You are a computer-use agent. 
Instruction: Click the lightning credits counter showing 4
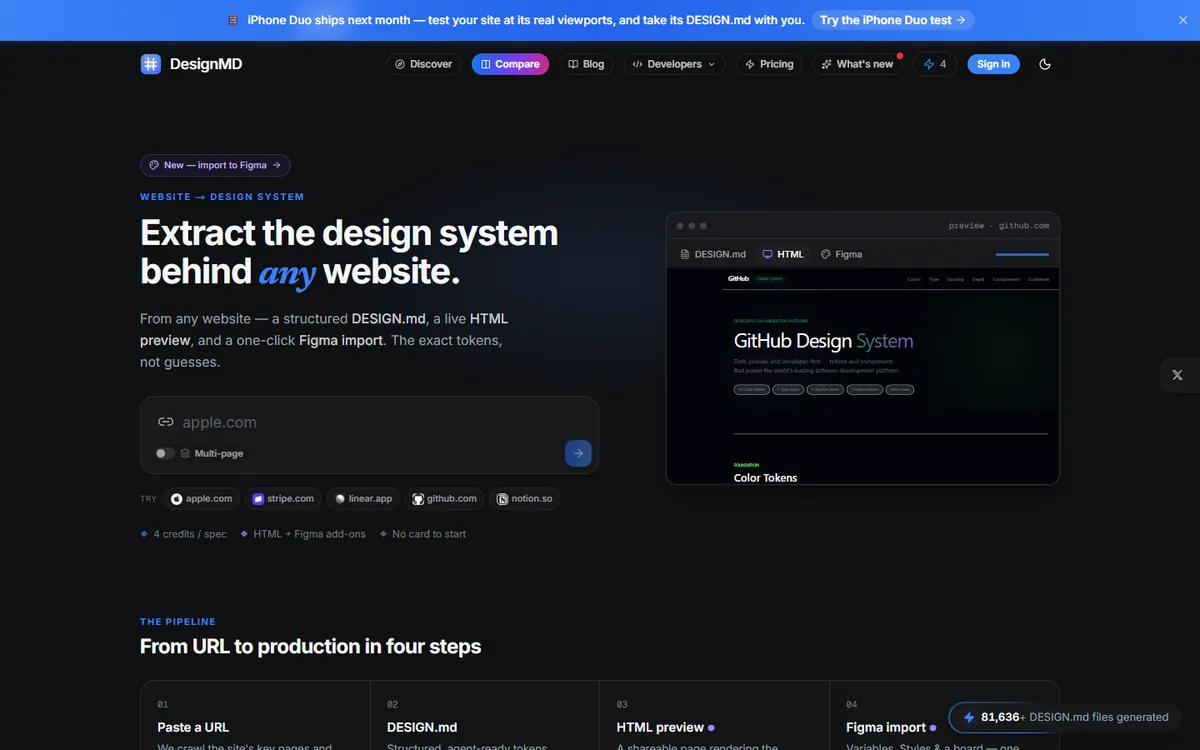click(x=935, y=64)
